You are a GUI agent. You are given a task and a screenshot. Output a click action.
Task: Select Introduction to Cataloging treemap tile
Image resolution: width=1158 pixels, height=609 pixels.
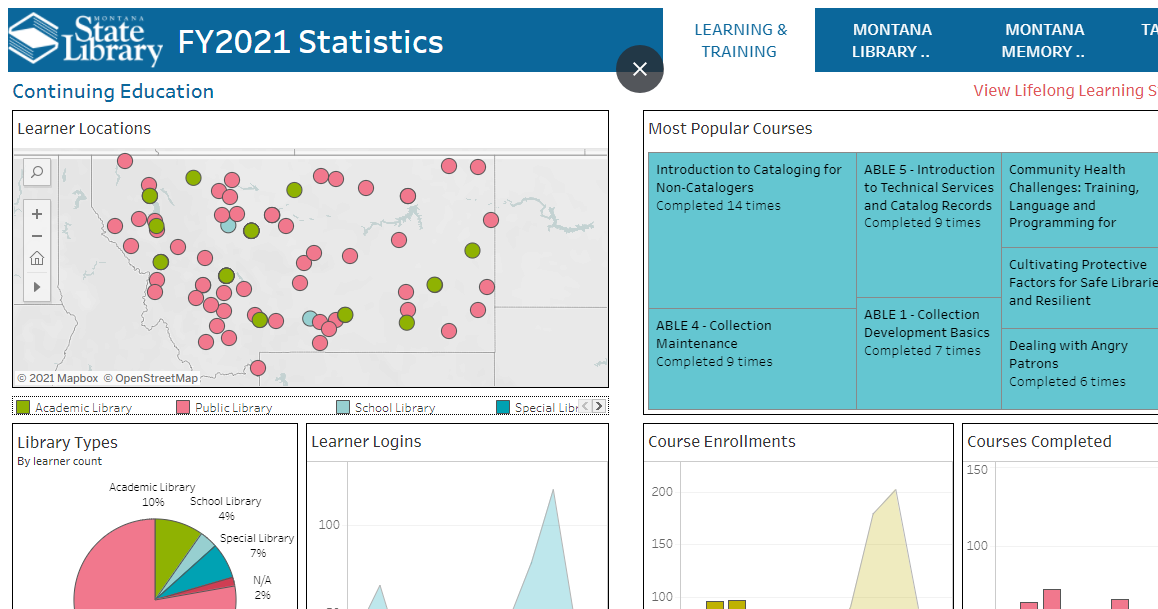point(751,230)
